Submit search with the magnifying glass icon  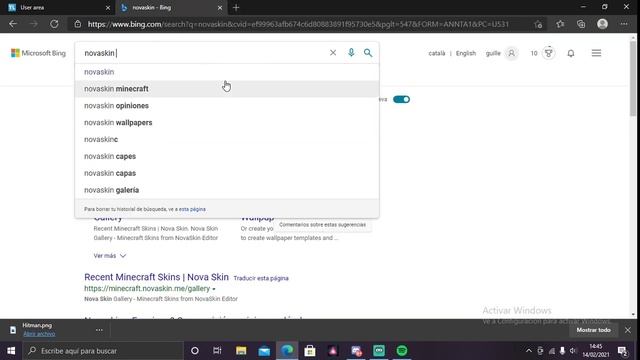point(368,53)
